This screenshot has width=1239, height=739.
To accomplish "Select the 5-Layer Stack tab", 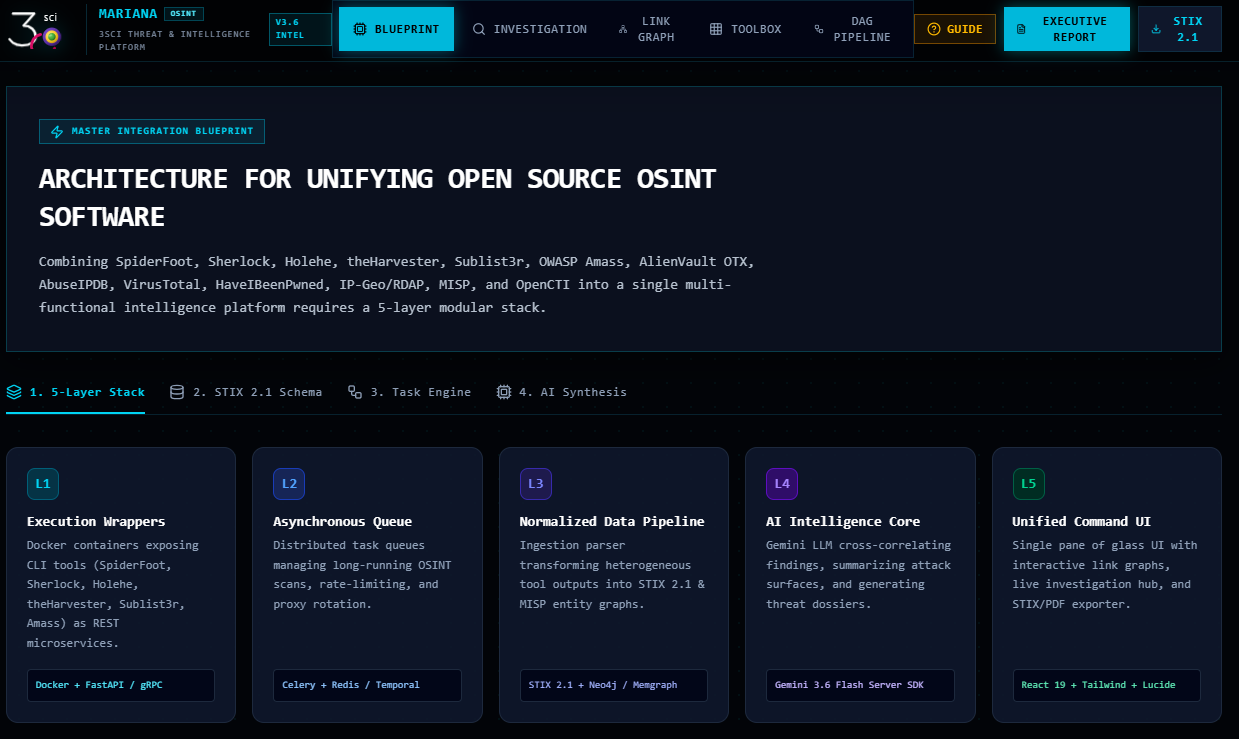I will pyautogui.click(x=76, y=392).
